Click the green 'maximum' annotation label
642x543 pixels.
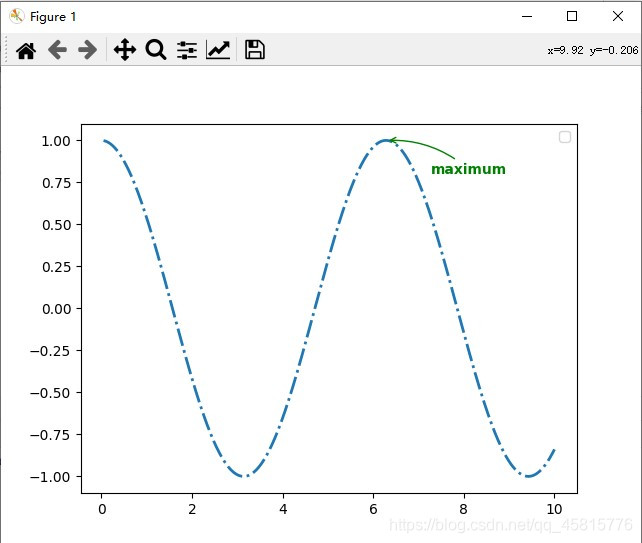click(468, 169)
